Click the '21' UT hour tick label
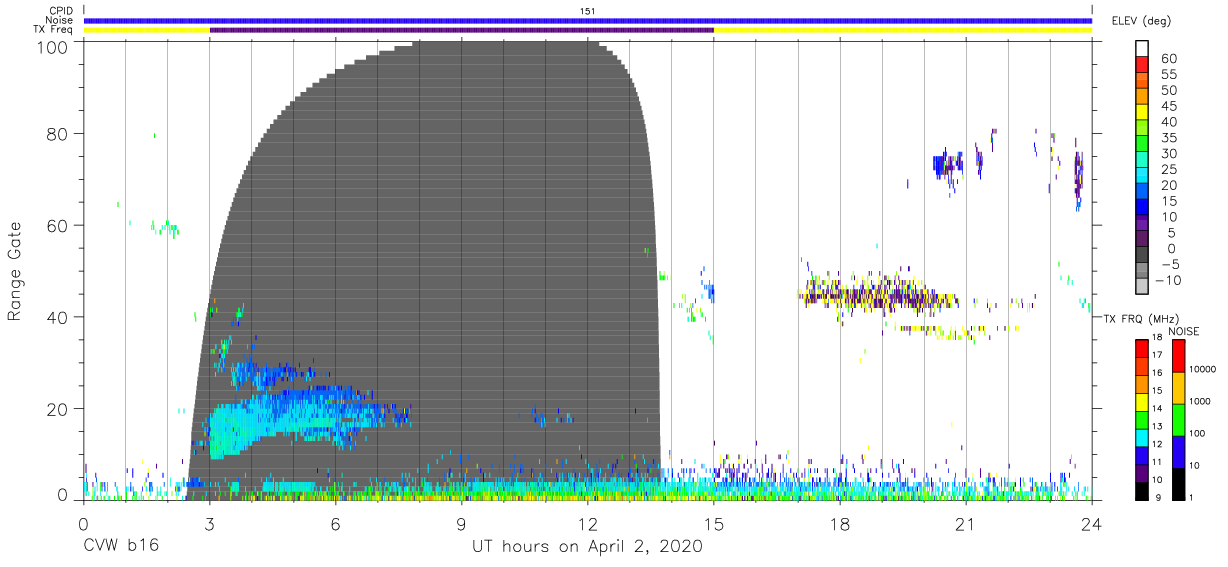 point(966,524)
